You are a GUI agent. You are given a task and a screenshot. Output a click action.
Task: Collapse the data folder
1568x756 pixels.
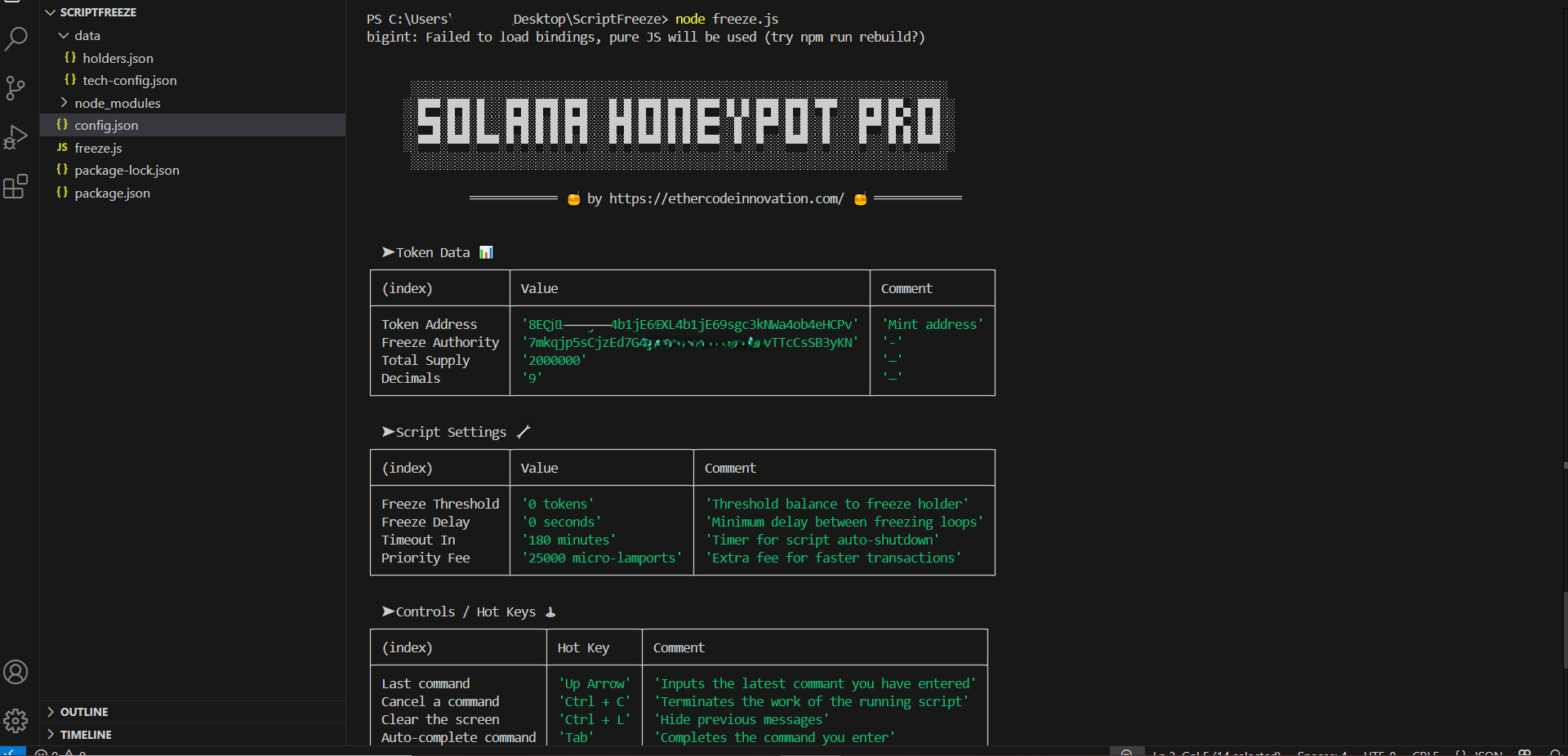coord(64,35)
